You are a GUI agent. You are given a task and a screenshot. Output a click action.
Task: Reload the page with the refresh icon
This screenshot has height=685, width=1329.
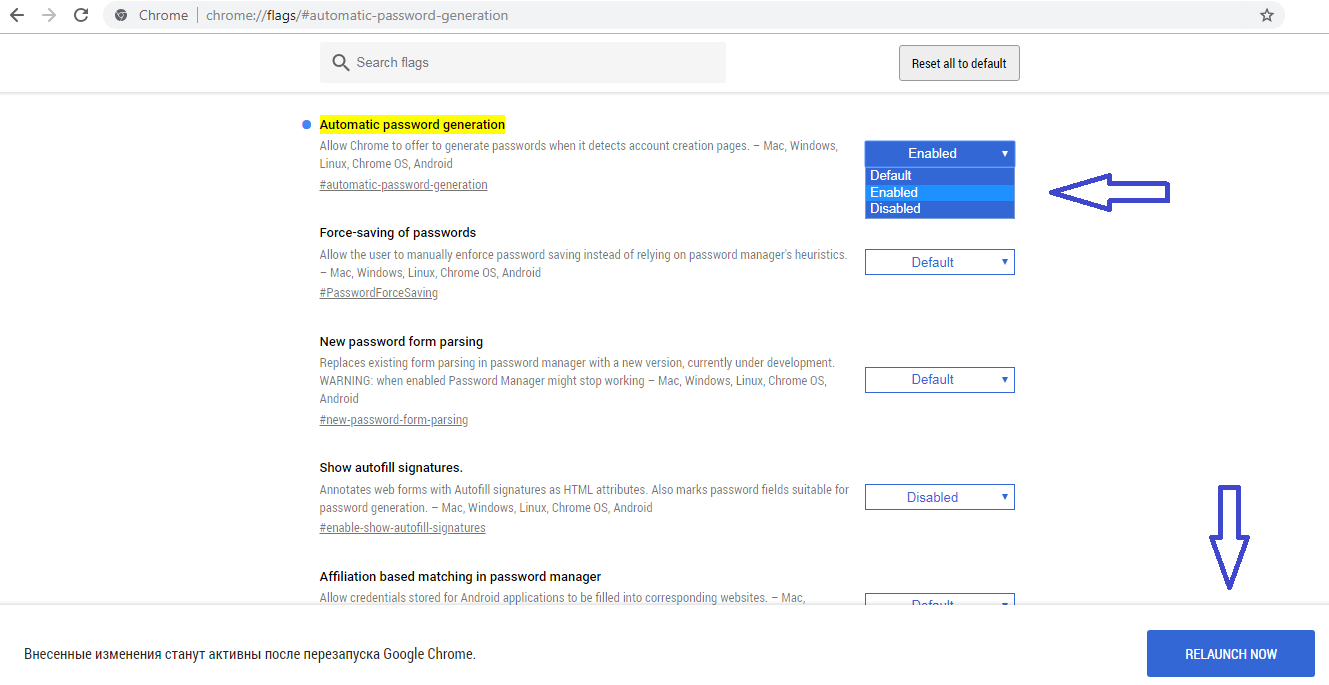point(81,15)
